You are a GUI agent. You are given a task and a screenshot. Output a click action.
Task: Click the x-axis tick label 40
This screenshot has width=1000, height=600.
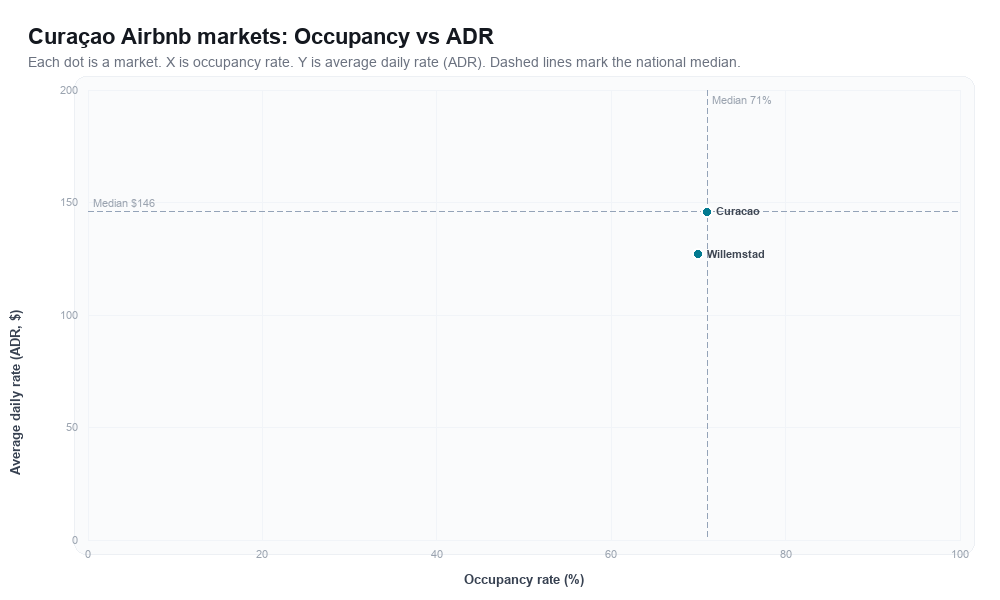coord(436,555)
